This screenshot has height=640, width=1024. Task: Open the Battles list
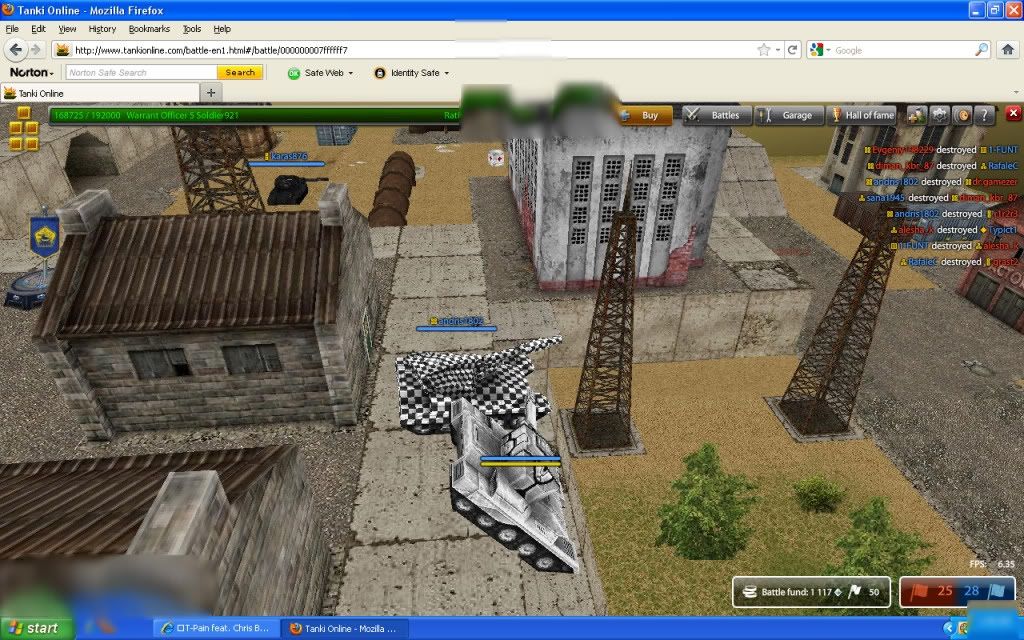(x=714, y=115)
